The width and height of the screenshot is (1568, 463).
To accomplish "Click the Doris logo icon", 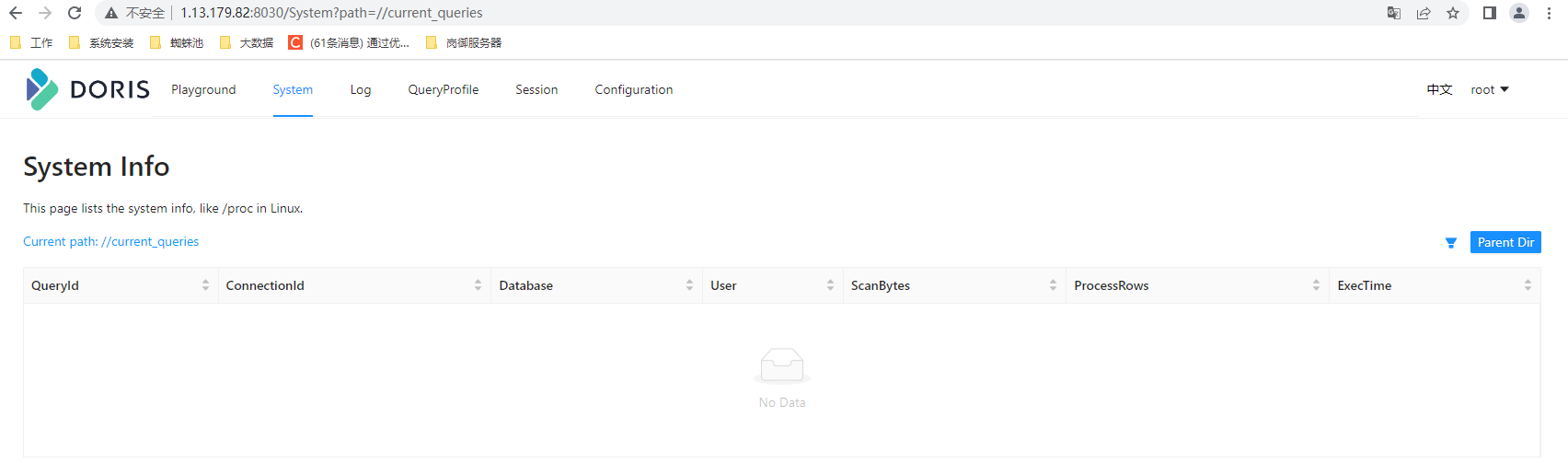I will (x=42, y=89).
